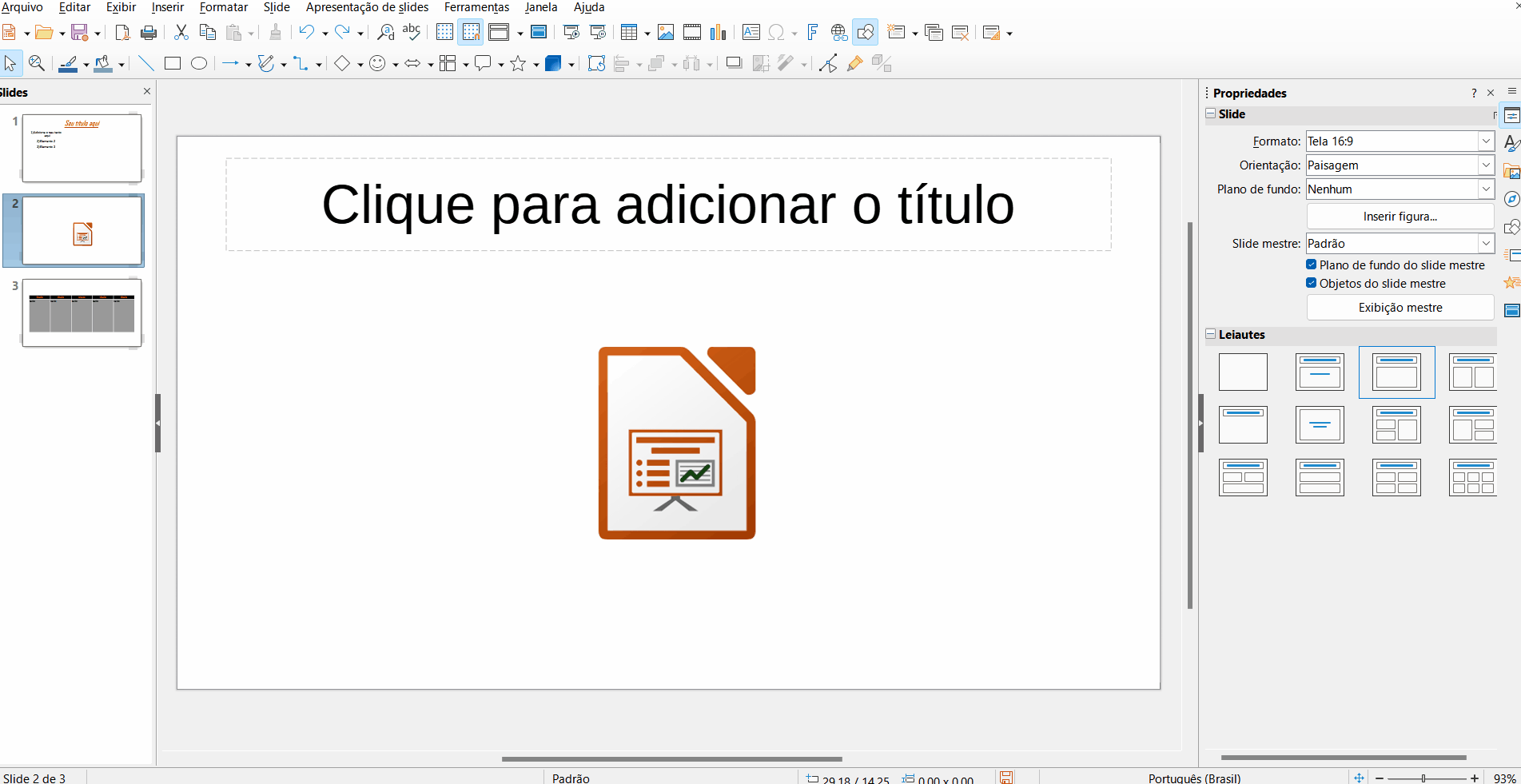
Task: Choose the blank slide layout
Action: (1243, 372)
